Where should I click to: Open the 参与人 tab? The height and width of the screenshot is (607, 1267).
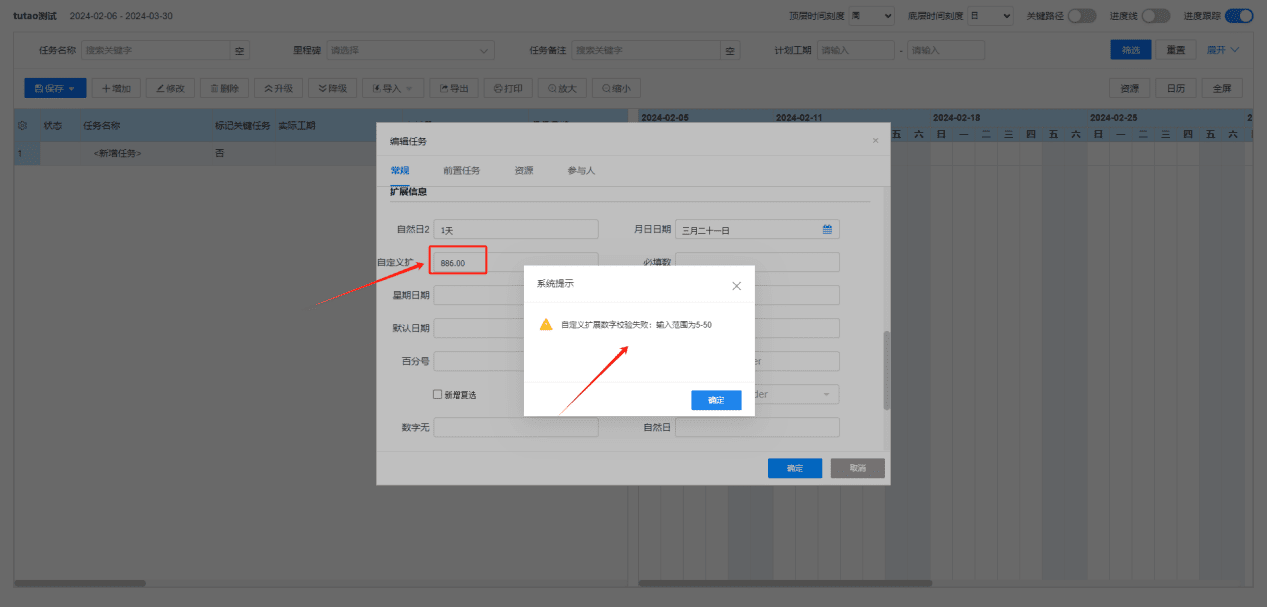point(581,171)
